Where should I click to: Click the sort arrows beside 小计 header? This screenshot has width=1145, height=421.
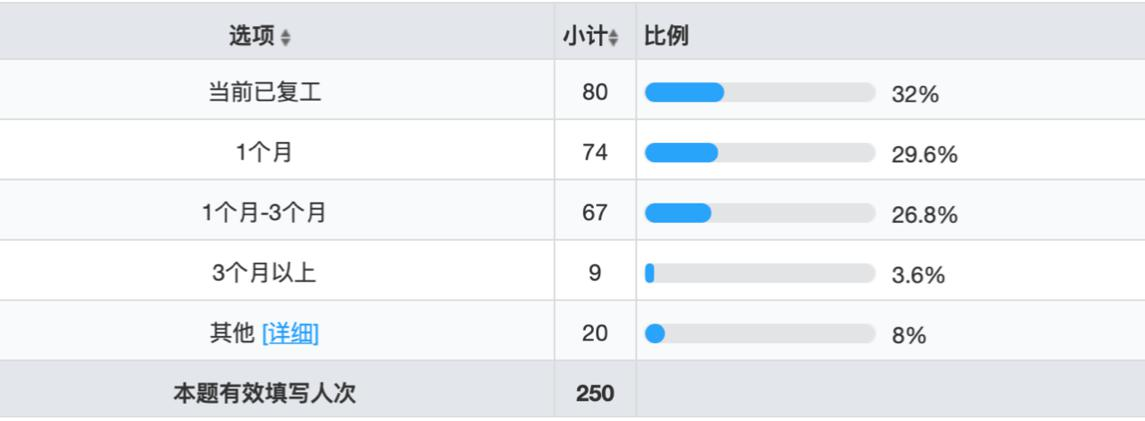[614, 38]
